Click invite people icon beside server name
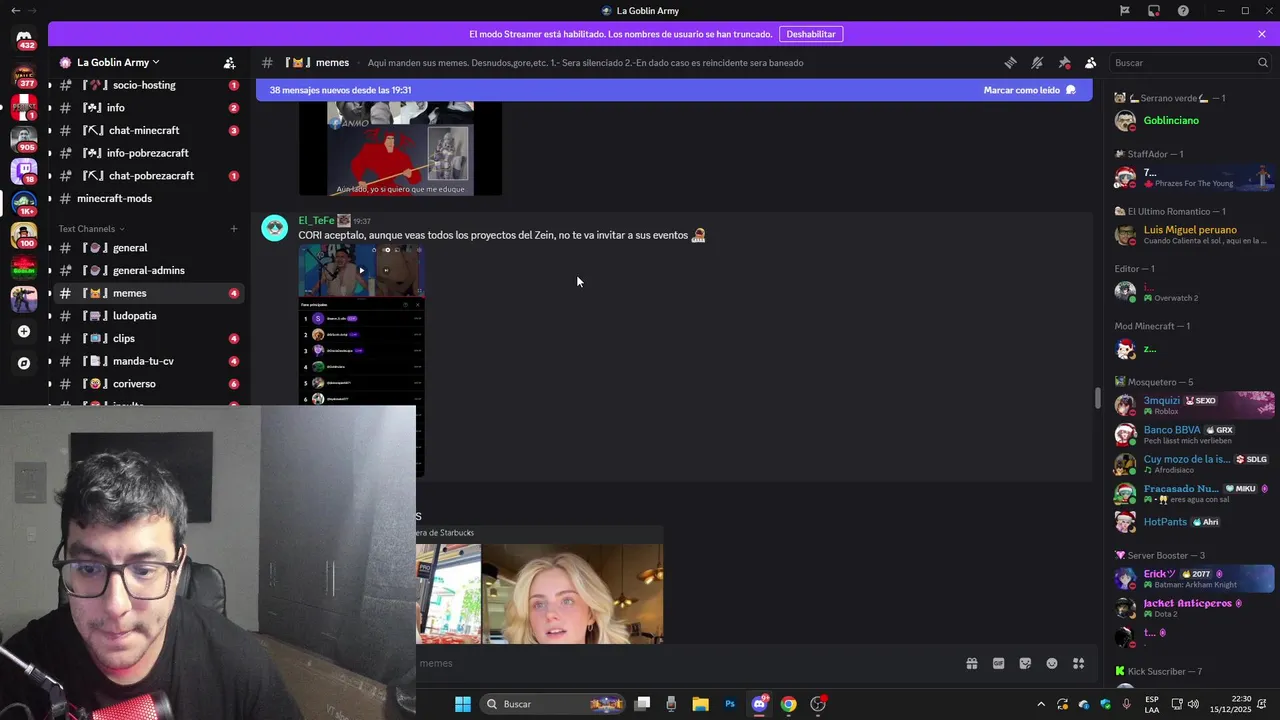Viewport: 1280px width, 720px height. 229,62
